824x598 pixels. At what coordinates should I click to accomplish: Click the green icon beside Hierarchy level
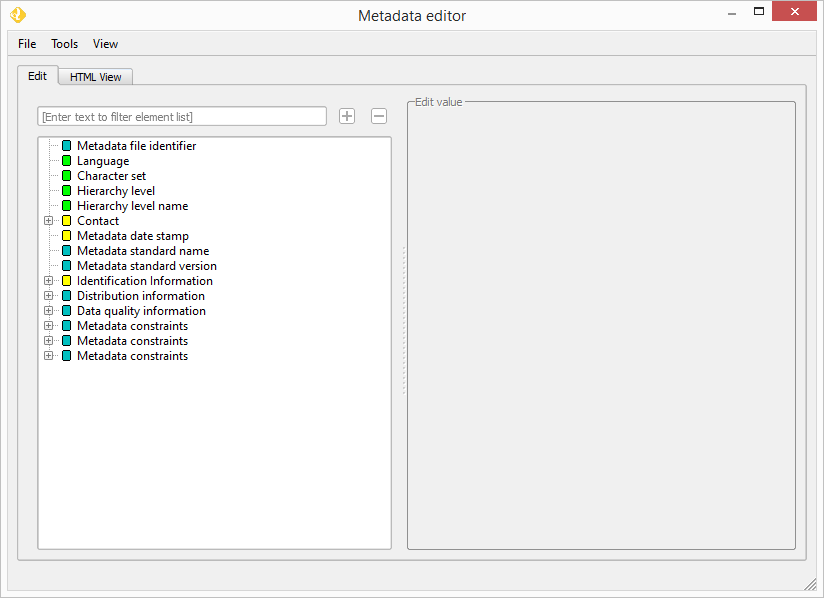click(66, 190)
